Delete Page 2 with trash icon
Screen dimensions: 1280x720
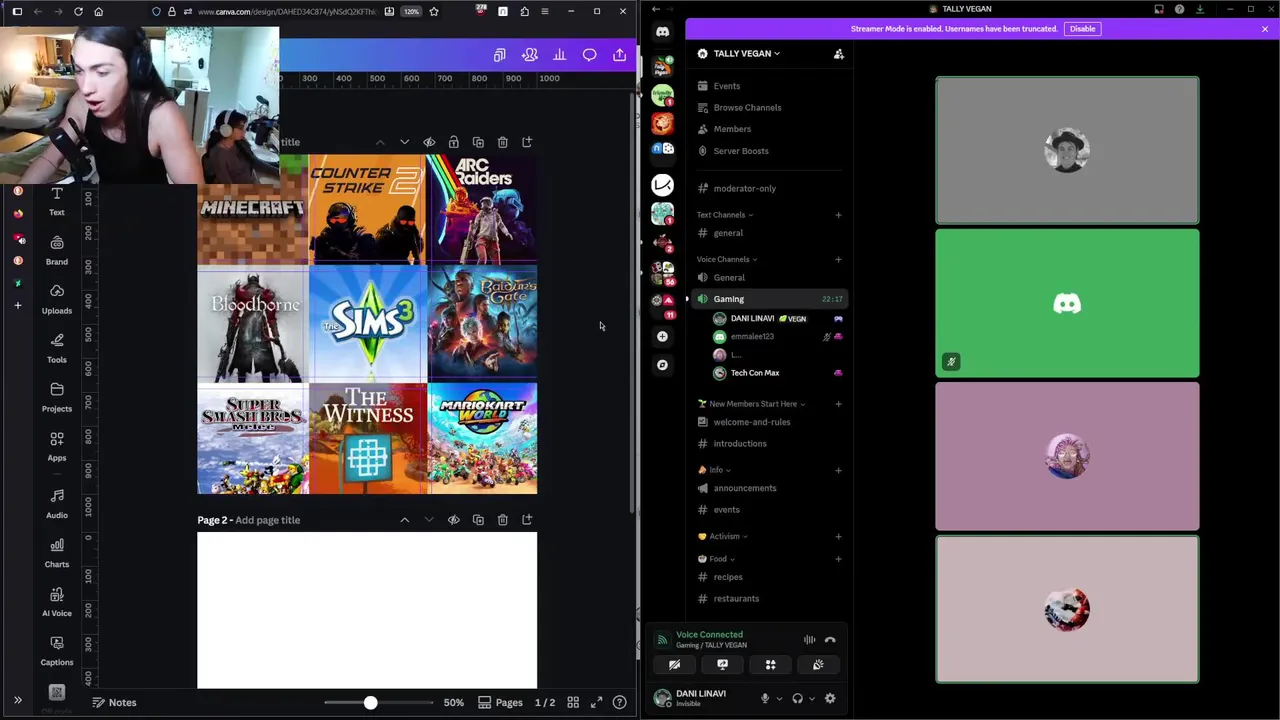click(503, 520)
